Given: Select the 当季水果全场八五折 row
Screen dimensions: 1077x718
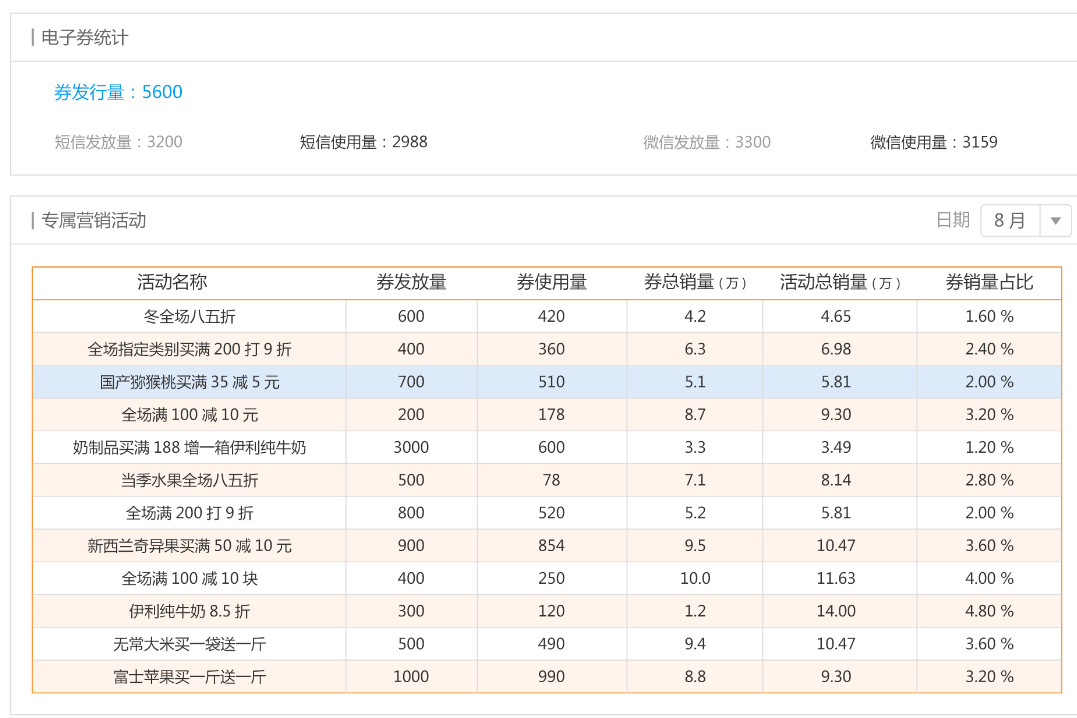Looking at the screenshot, I should tap(547, 480).
